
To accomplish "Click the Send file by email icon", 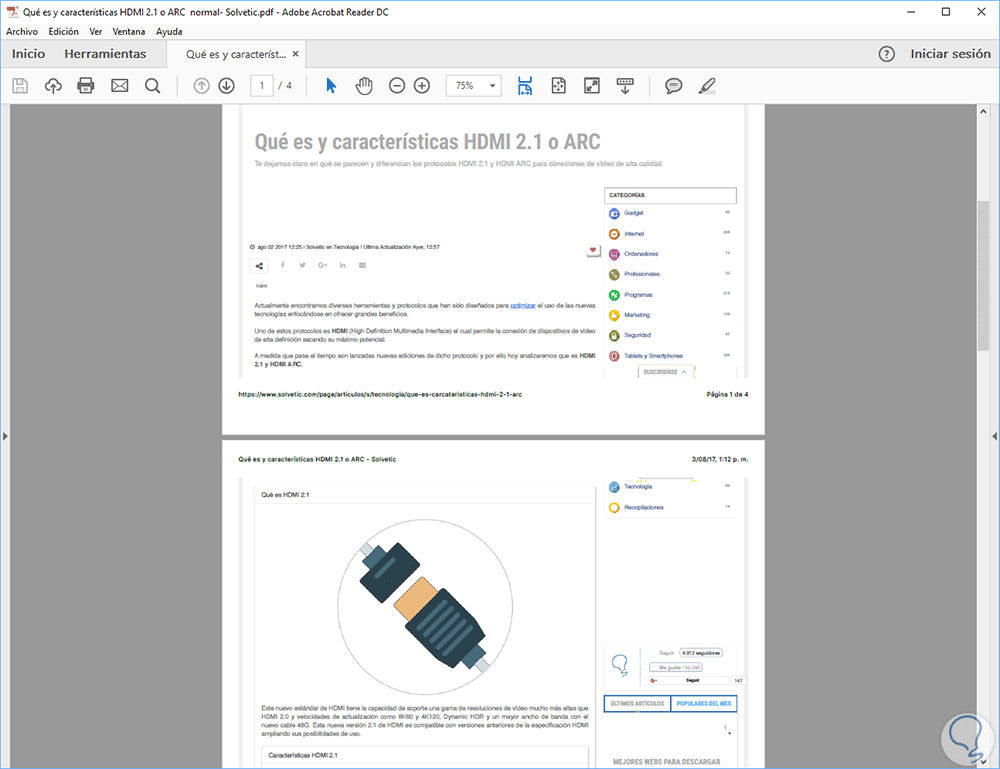I will pyautogui.click(x=120, y=86).
